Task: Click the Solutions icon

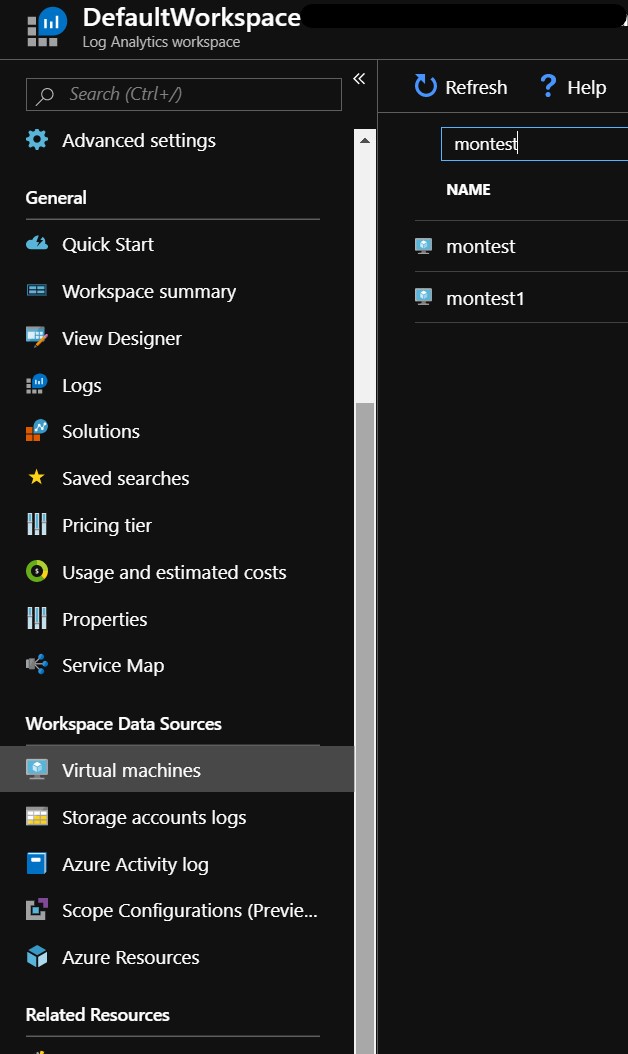Action: (x=37, y=431)
